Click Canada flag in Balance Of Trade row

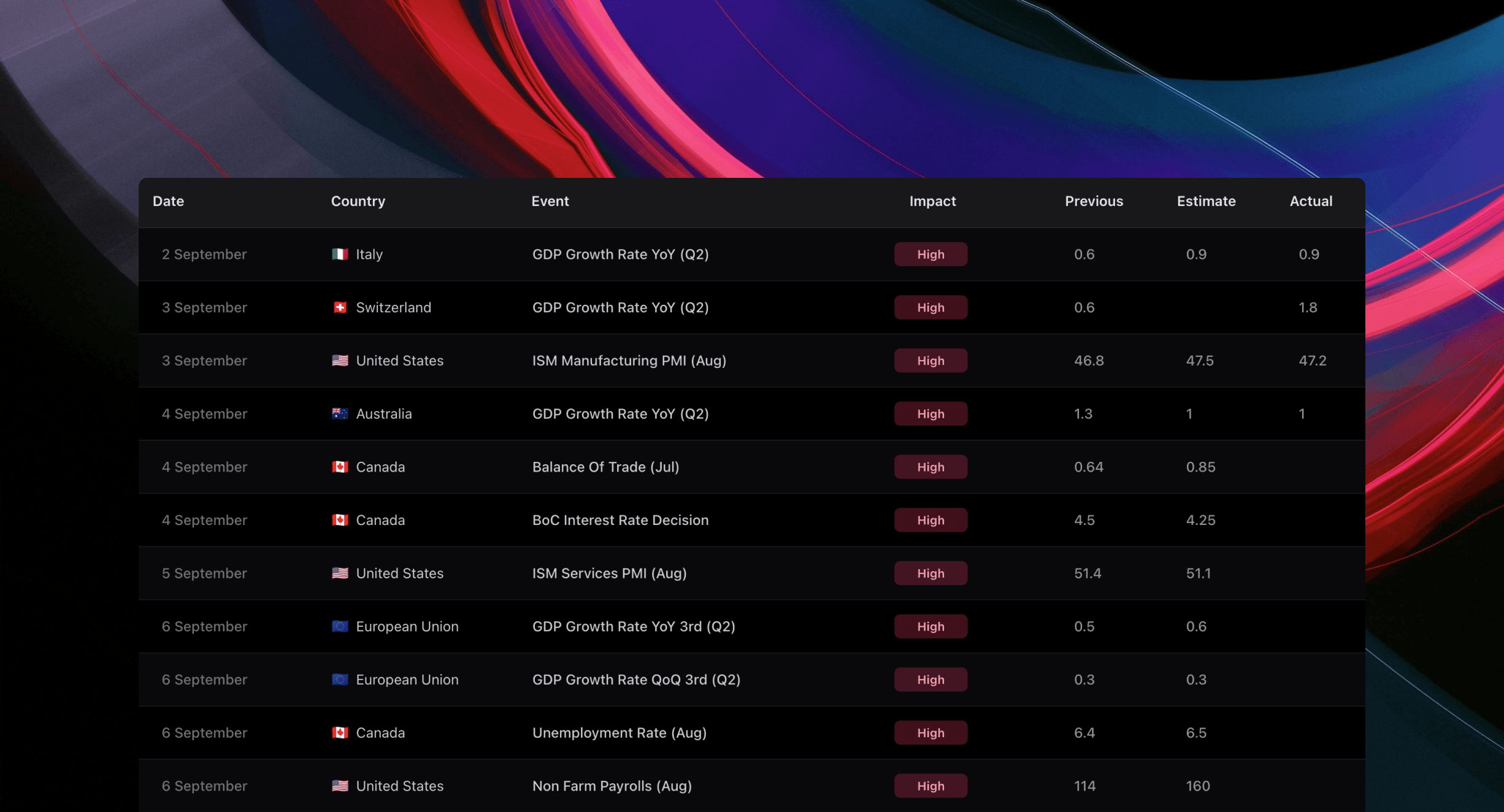pos(340,467)
